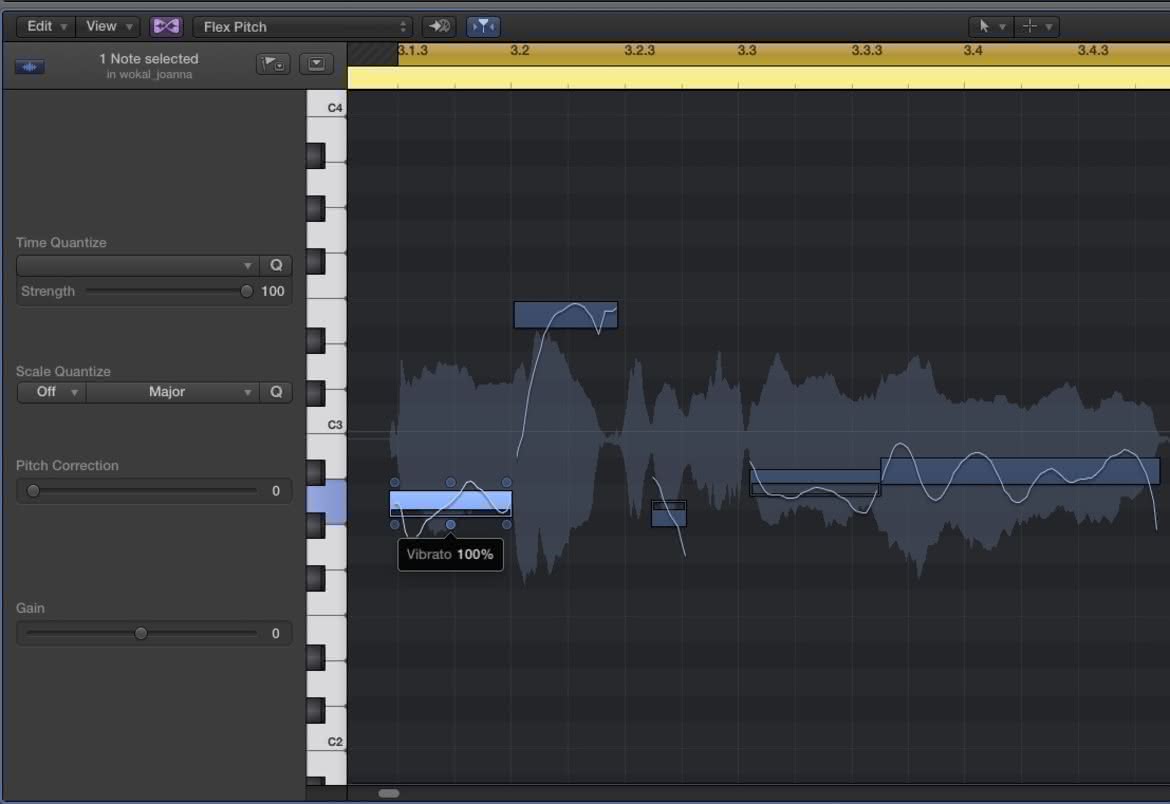
Task: Click the lower-left Gain handle of selected note
Action: coord(395,525)
